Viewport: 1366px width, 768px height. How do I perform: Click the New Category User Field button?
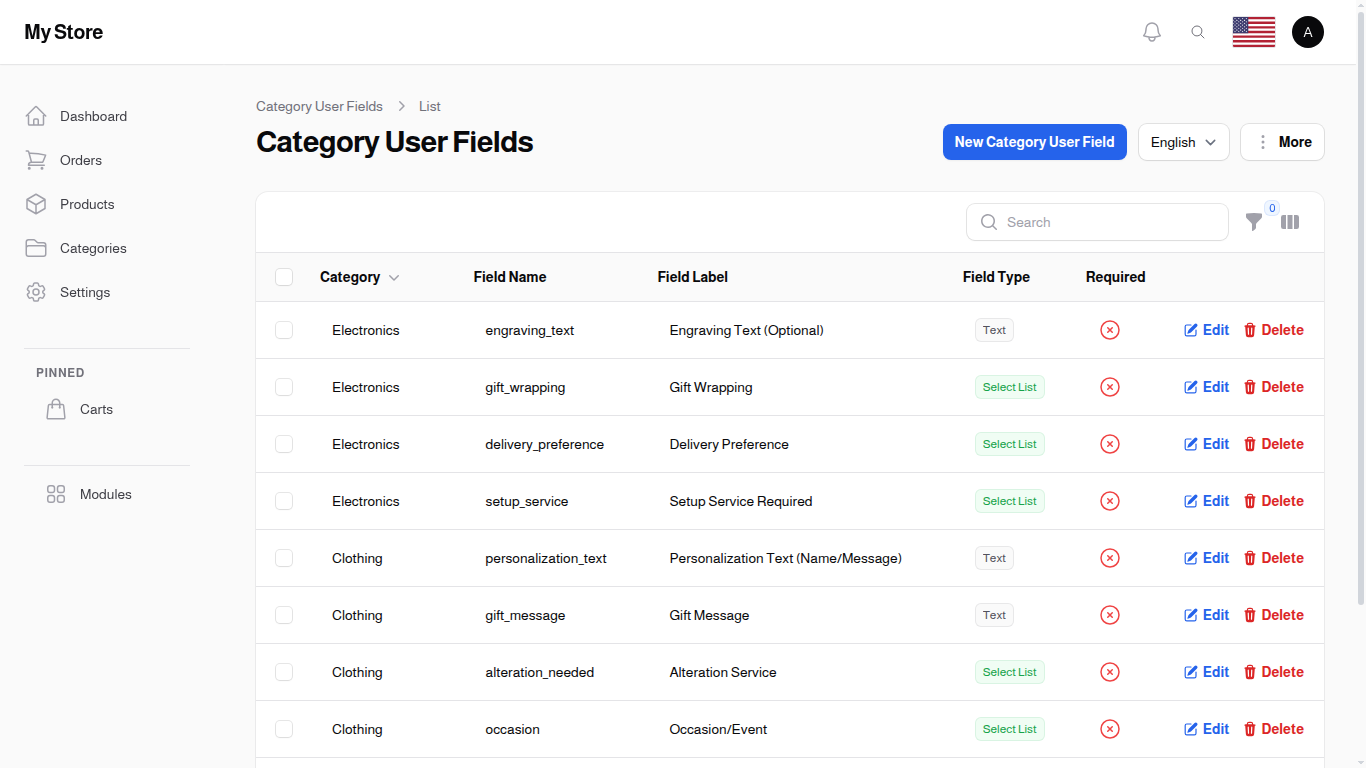pos(1034,142)
